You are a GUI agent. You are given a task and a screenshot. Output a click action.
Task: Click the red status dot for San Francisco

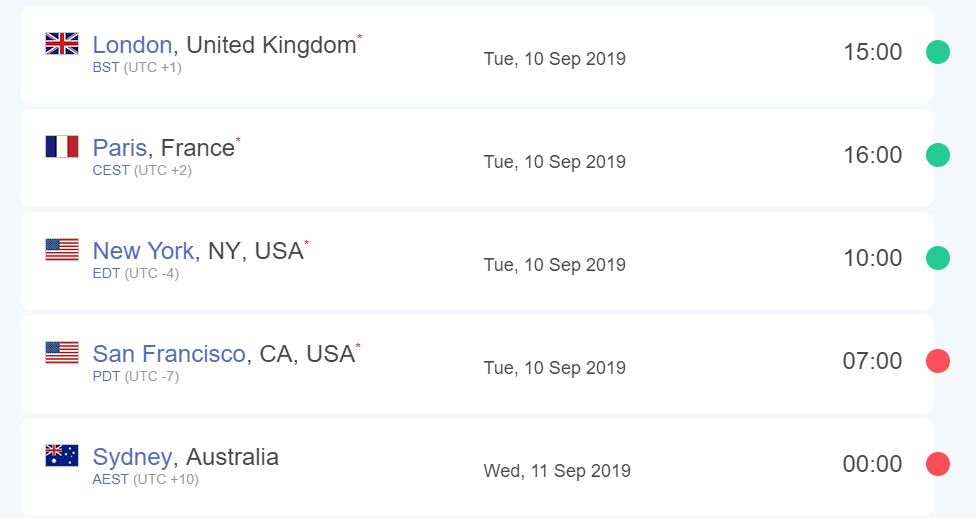click(937, 361)
